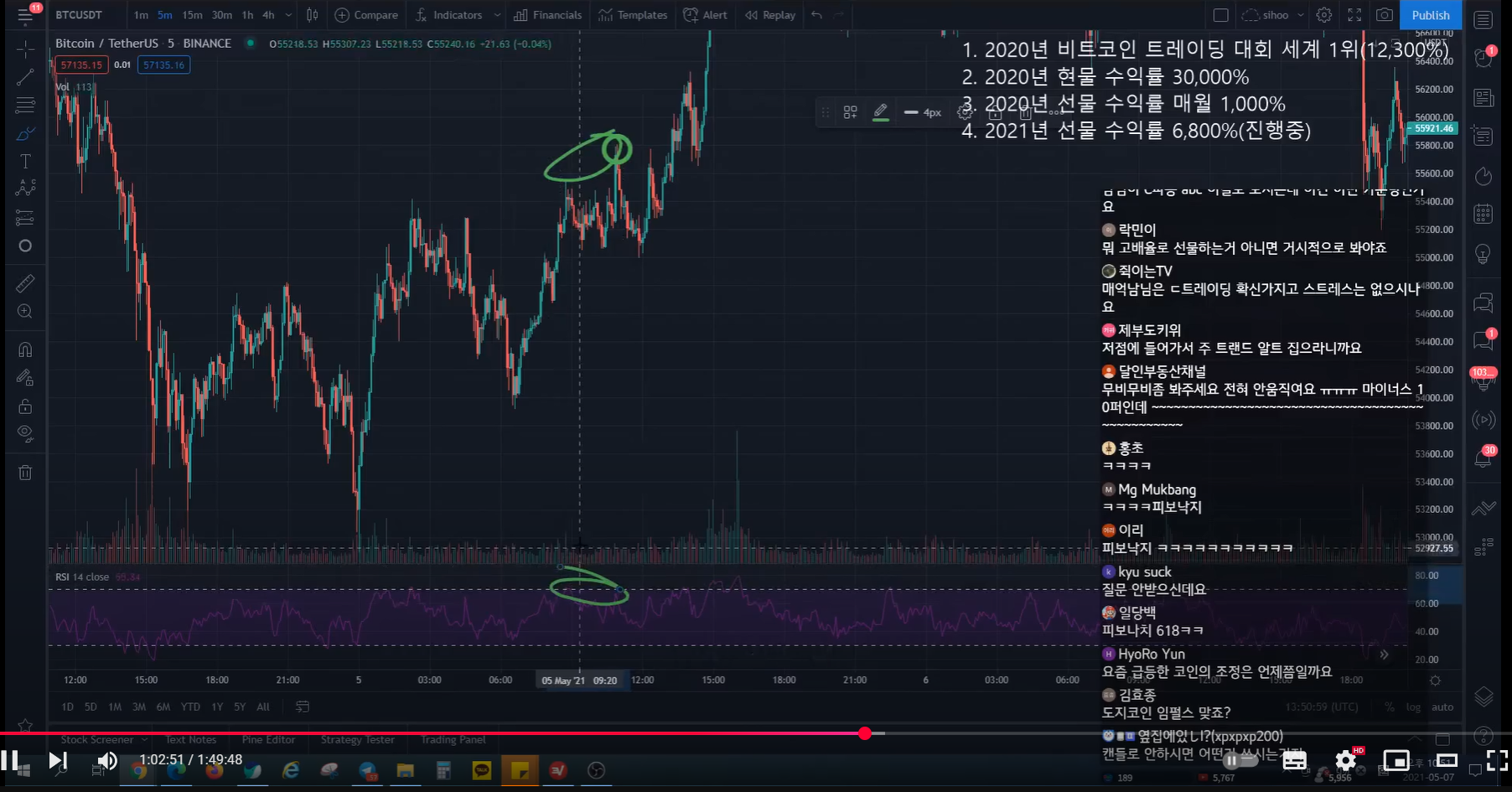
Task: Open hotlists flame icon
Action: 1484,176
